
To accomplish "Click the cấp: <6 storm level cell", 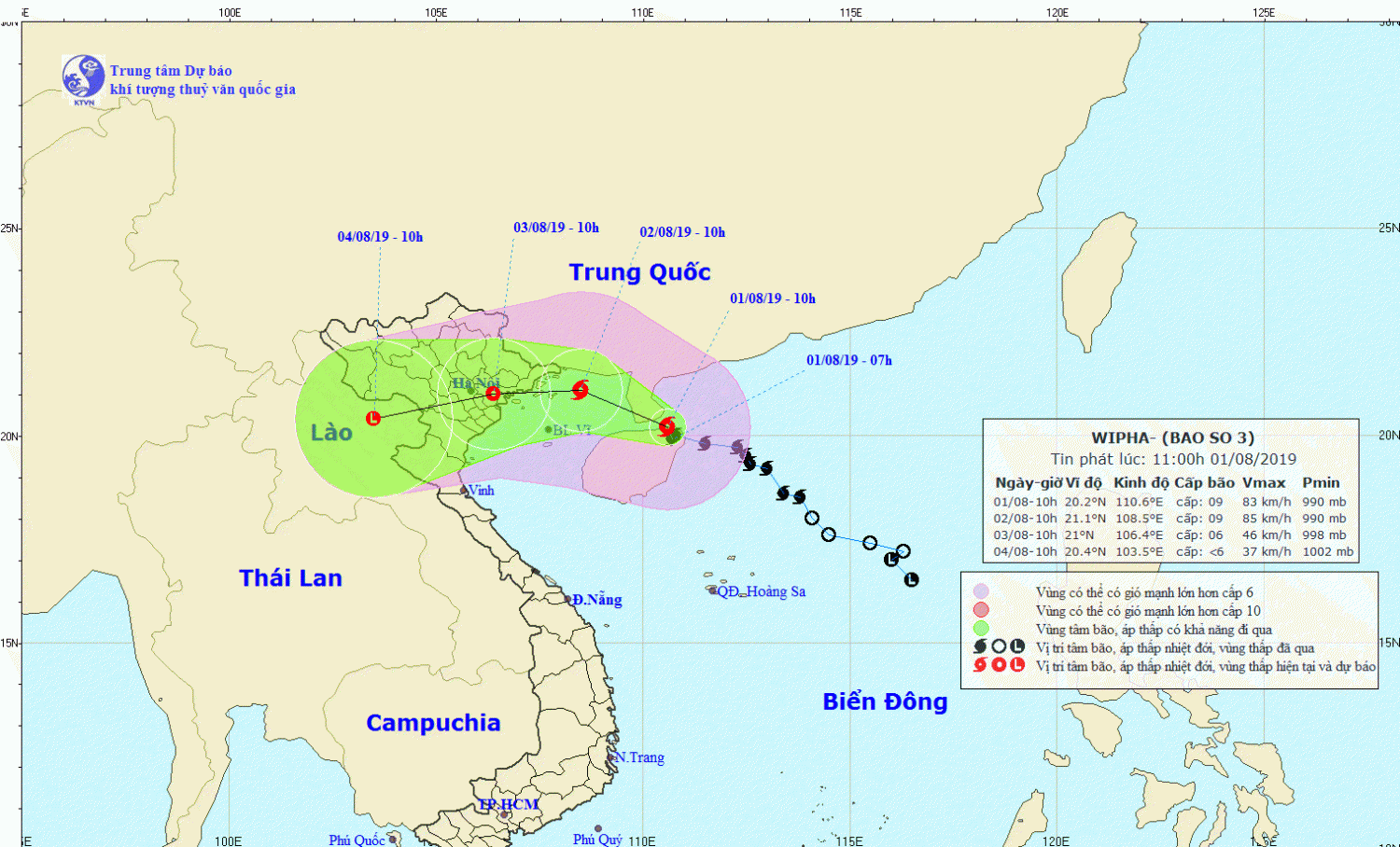I will 1199,552.
